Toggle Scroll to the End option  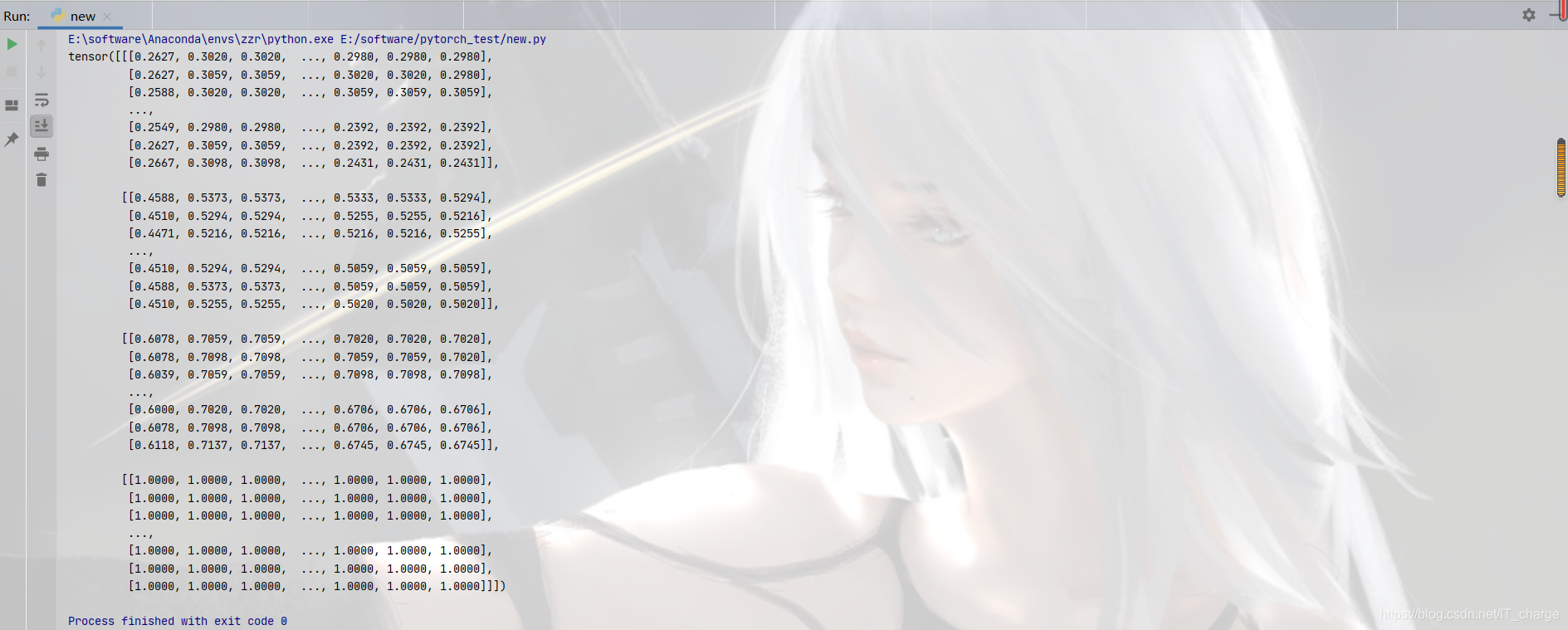click(42, 126)
